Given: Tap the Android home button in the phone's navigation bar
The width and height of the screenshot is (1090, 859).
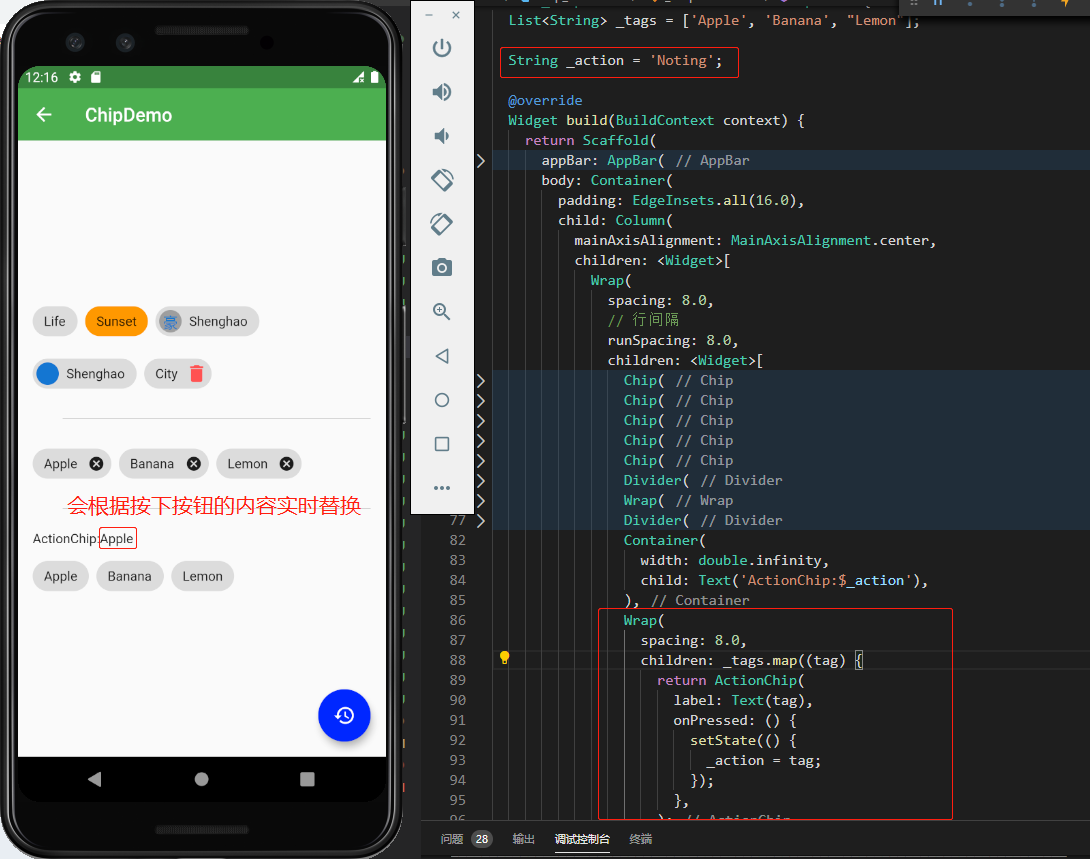Looking at the screenshot, I should click(202, 779).
